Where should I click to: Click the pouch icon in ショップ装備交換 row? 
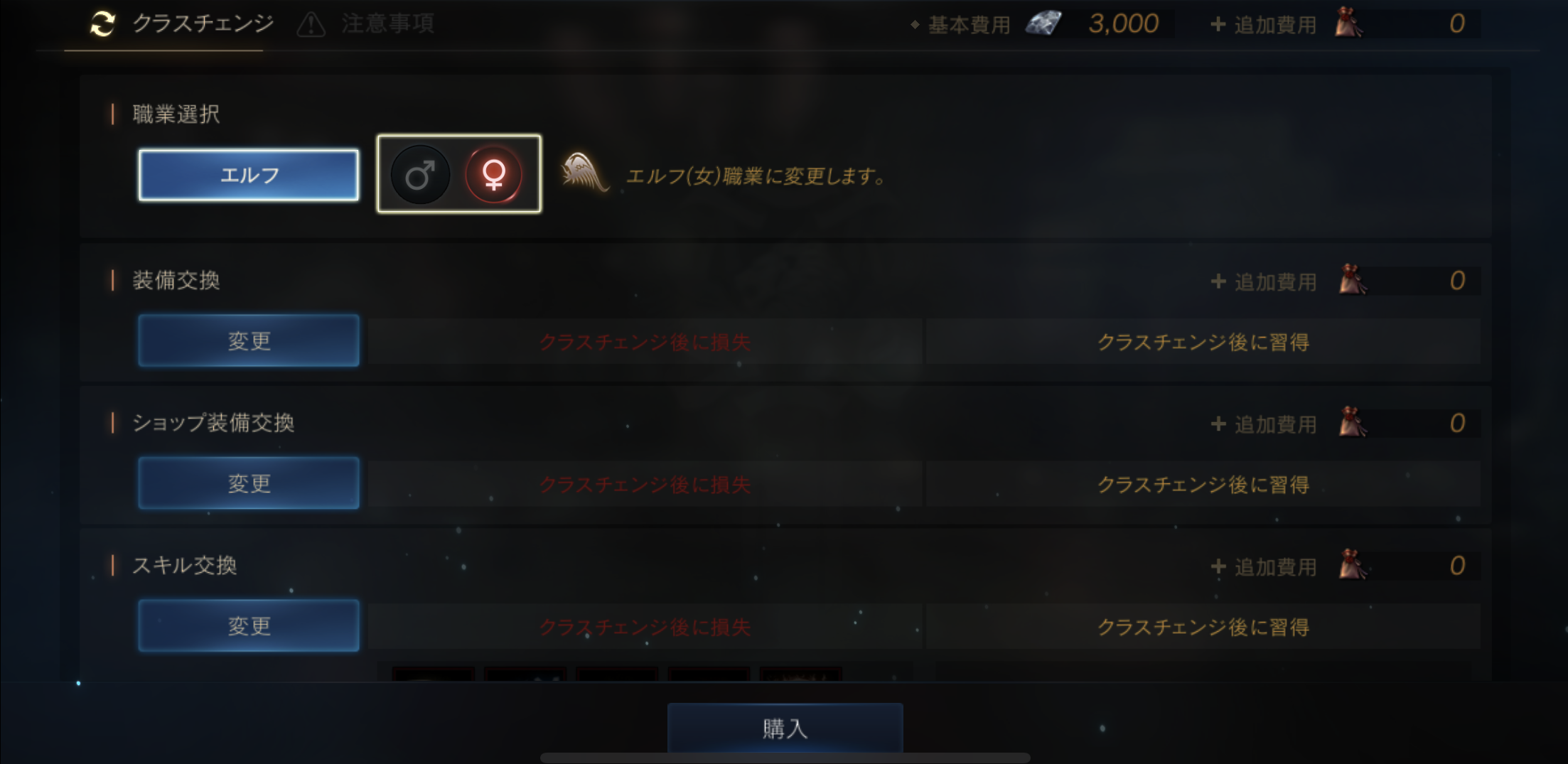(1353, 422)
